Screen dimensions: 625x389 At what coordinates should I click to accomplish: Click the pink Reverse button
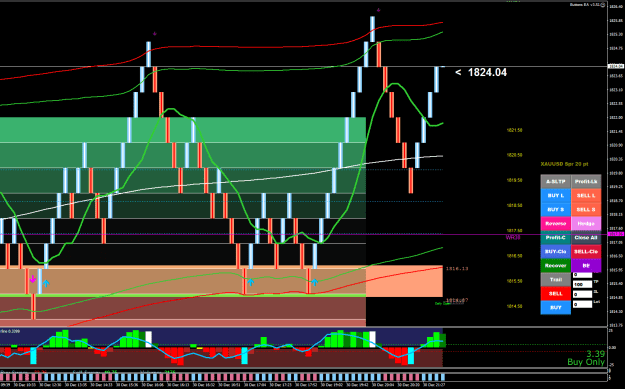coord(556,224)
